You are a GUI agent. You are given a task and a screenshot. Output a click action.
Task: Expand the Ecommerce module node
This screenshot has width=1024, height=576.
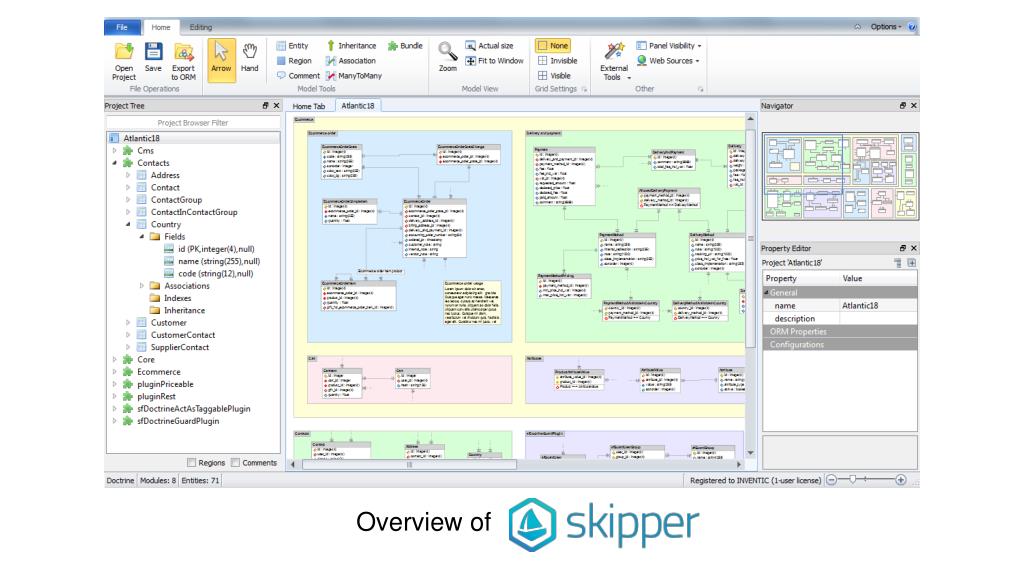click(x=114, y=372)
